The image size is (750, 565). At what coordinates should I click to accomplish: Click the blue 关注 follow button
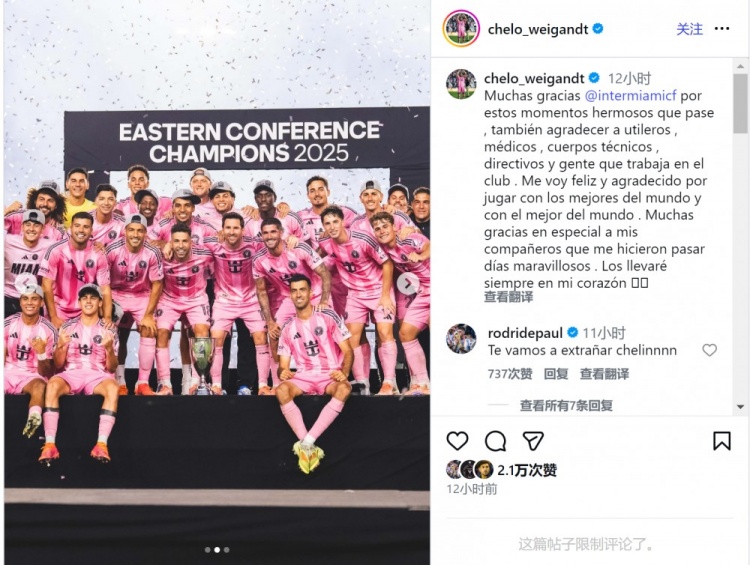coord(689,29)
